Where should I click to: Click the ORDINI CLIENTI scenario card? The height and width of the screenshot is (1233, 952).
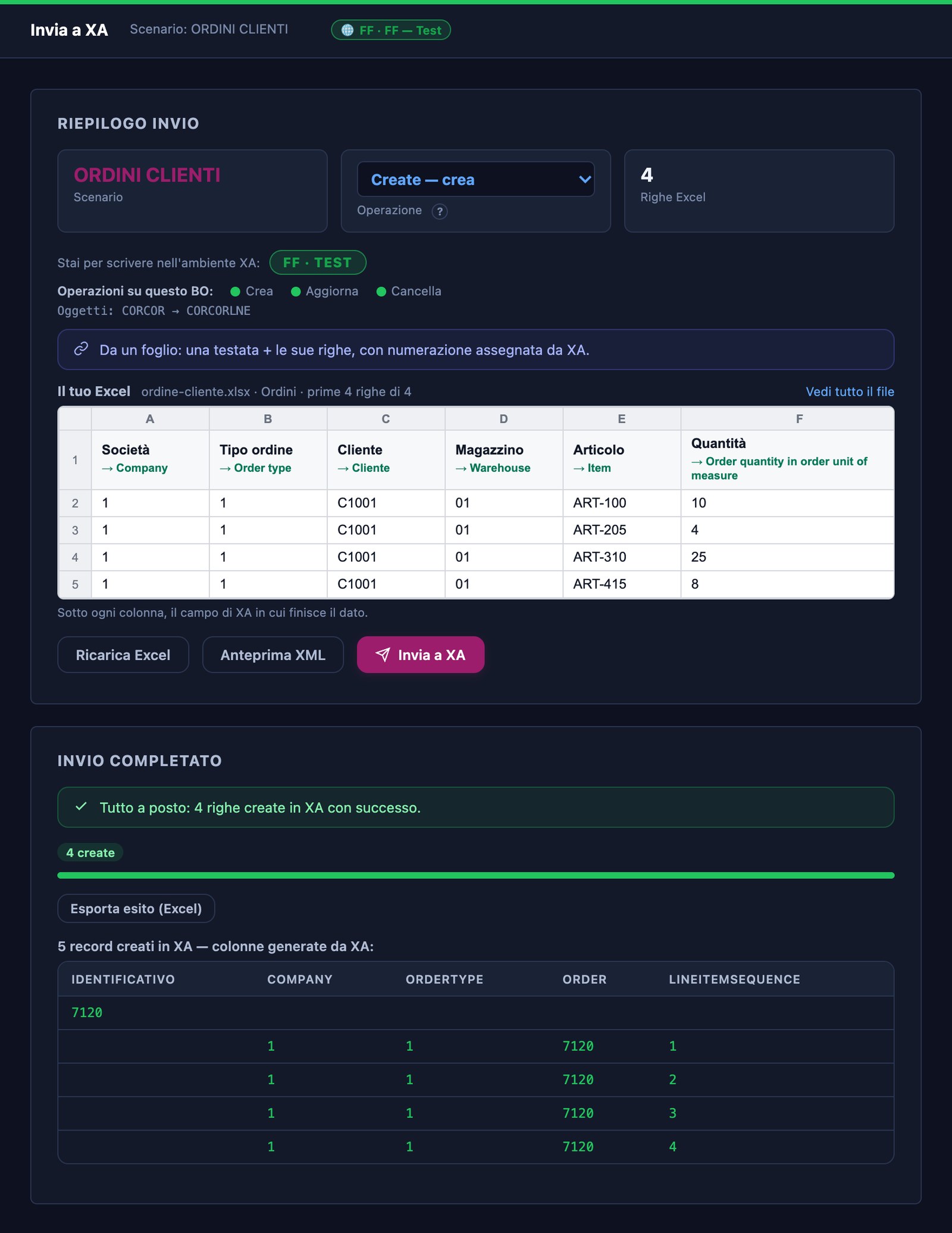click(192, 190)
